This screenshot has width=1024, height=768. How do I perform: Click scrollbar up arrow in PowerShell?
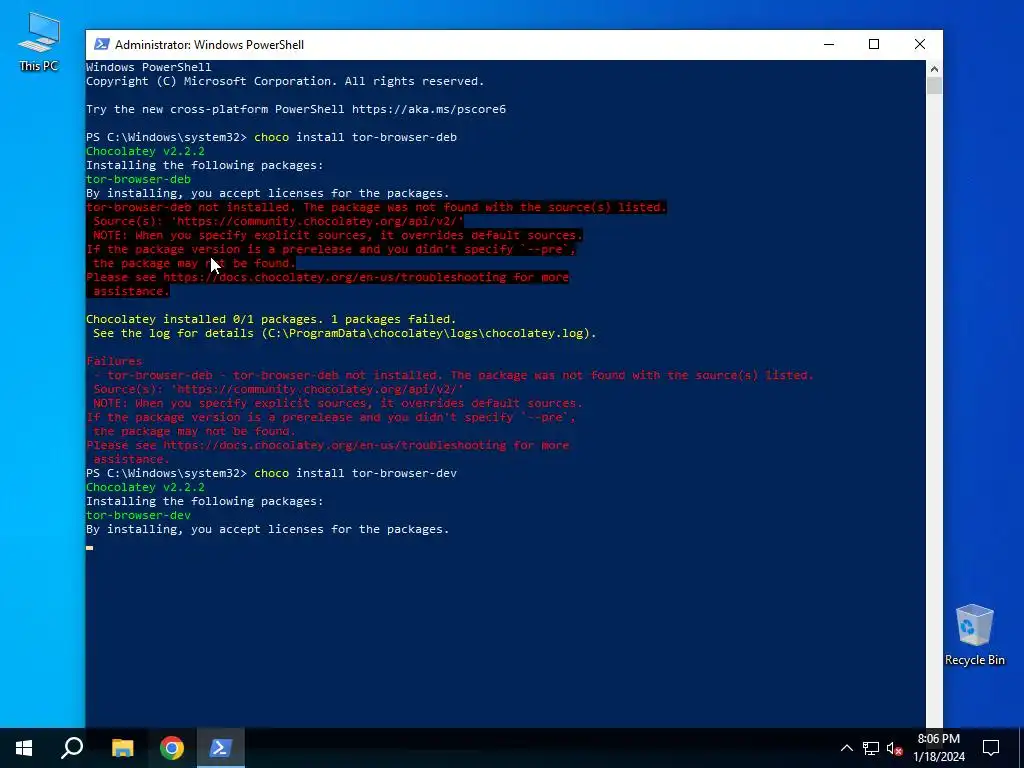click(934, 69)
